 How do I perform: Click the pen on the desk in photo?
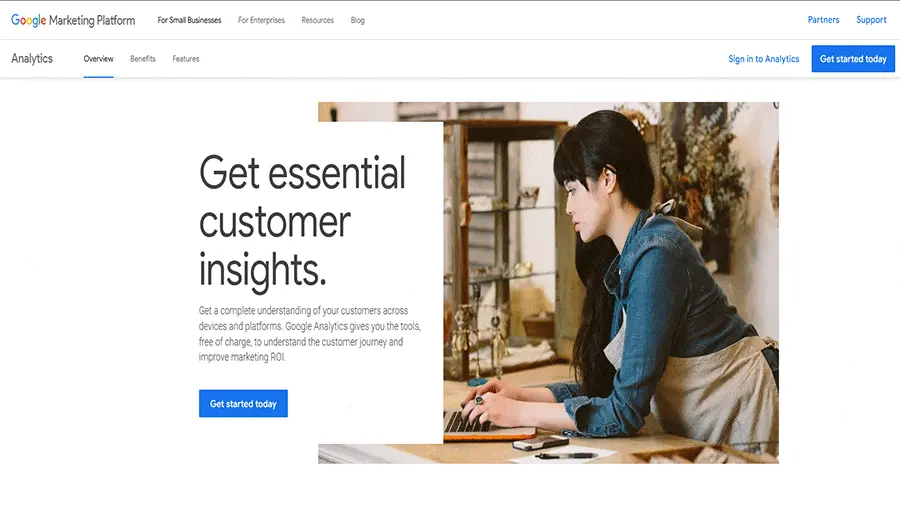pyautogui.click(x=565, y=456)
